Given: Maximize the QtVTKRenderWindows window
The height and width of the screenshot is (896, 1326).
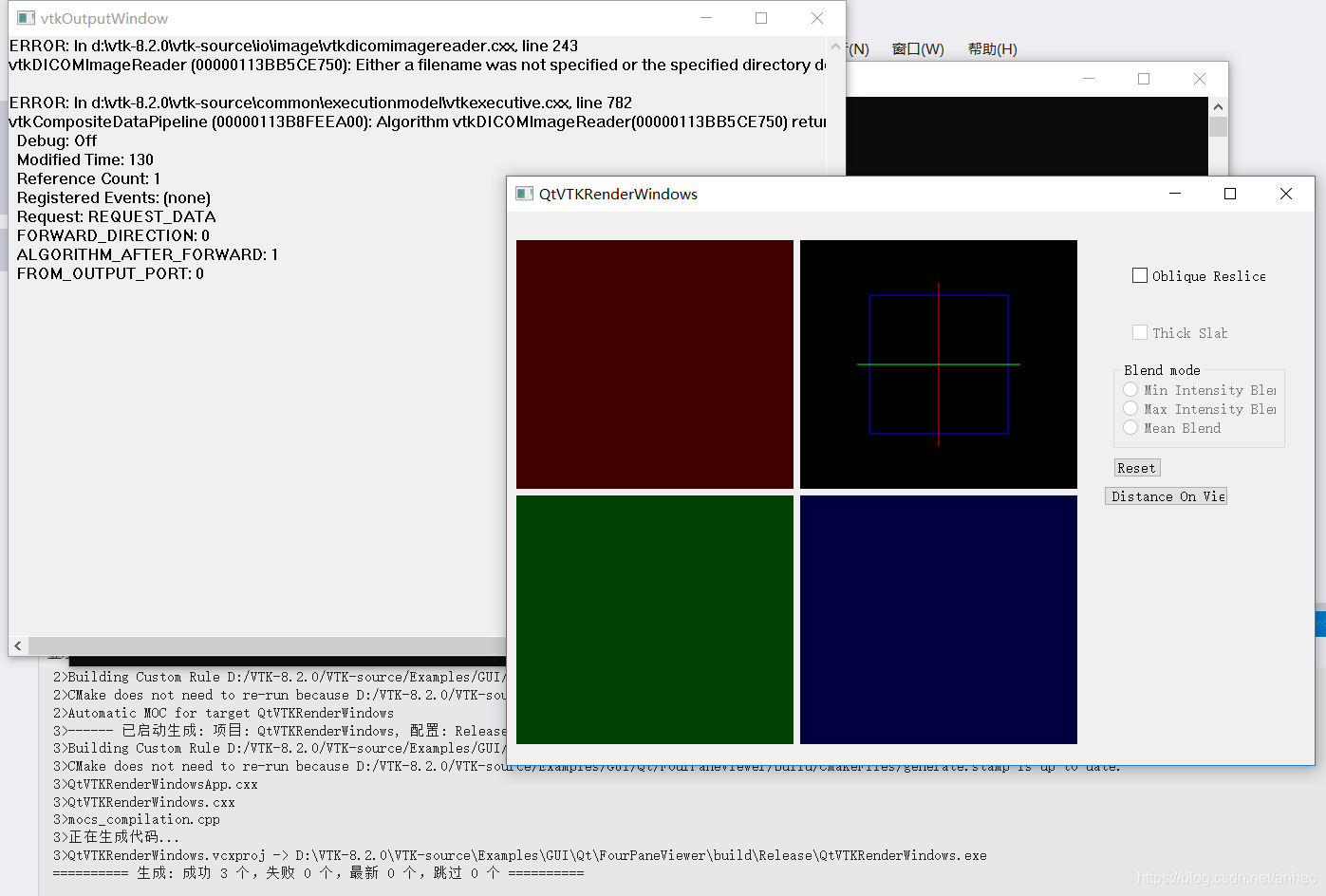Looking at the screenshot, I should click(x=1230, y=194).
